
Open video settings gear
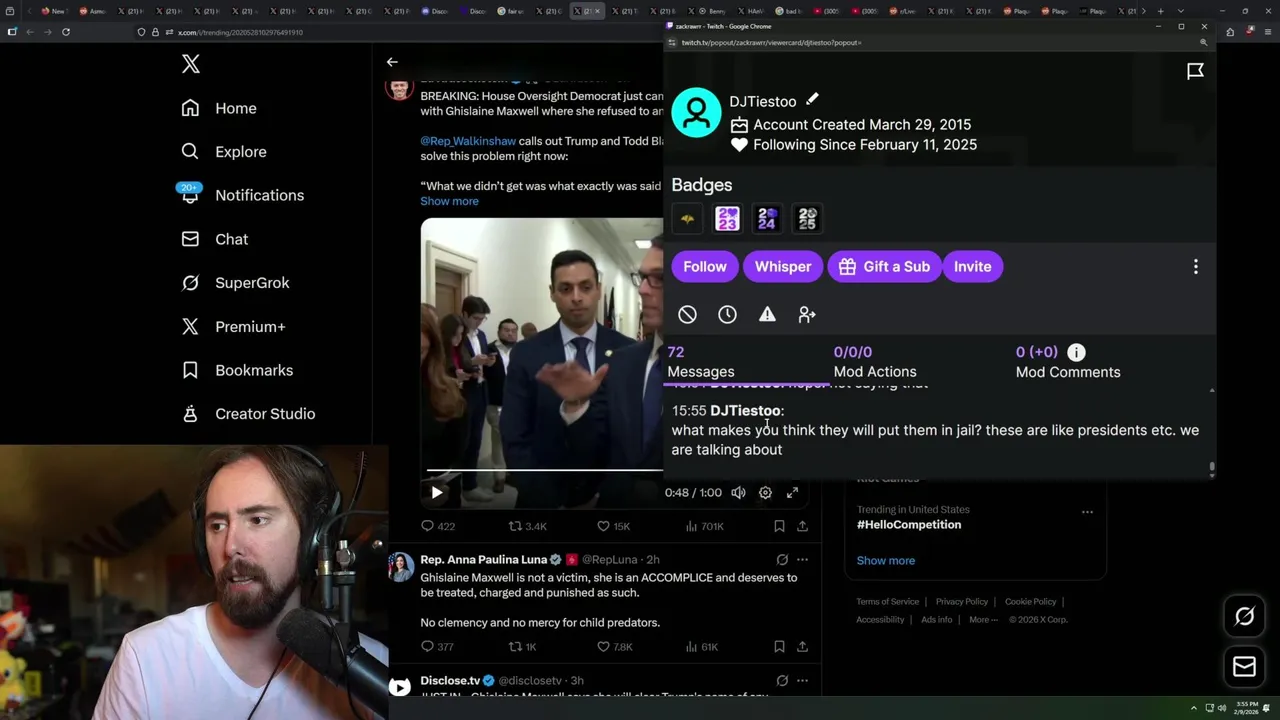[765, 492]
